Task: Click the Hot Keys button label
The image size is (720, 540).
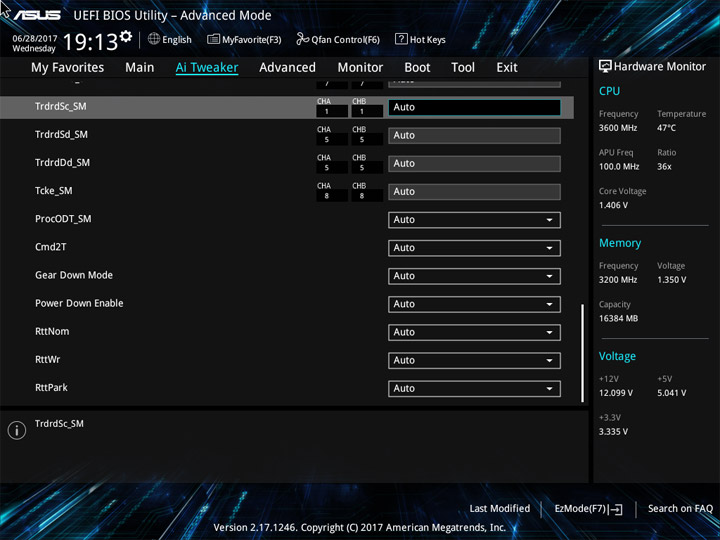Action: point(428,40)
